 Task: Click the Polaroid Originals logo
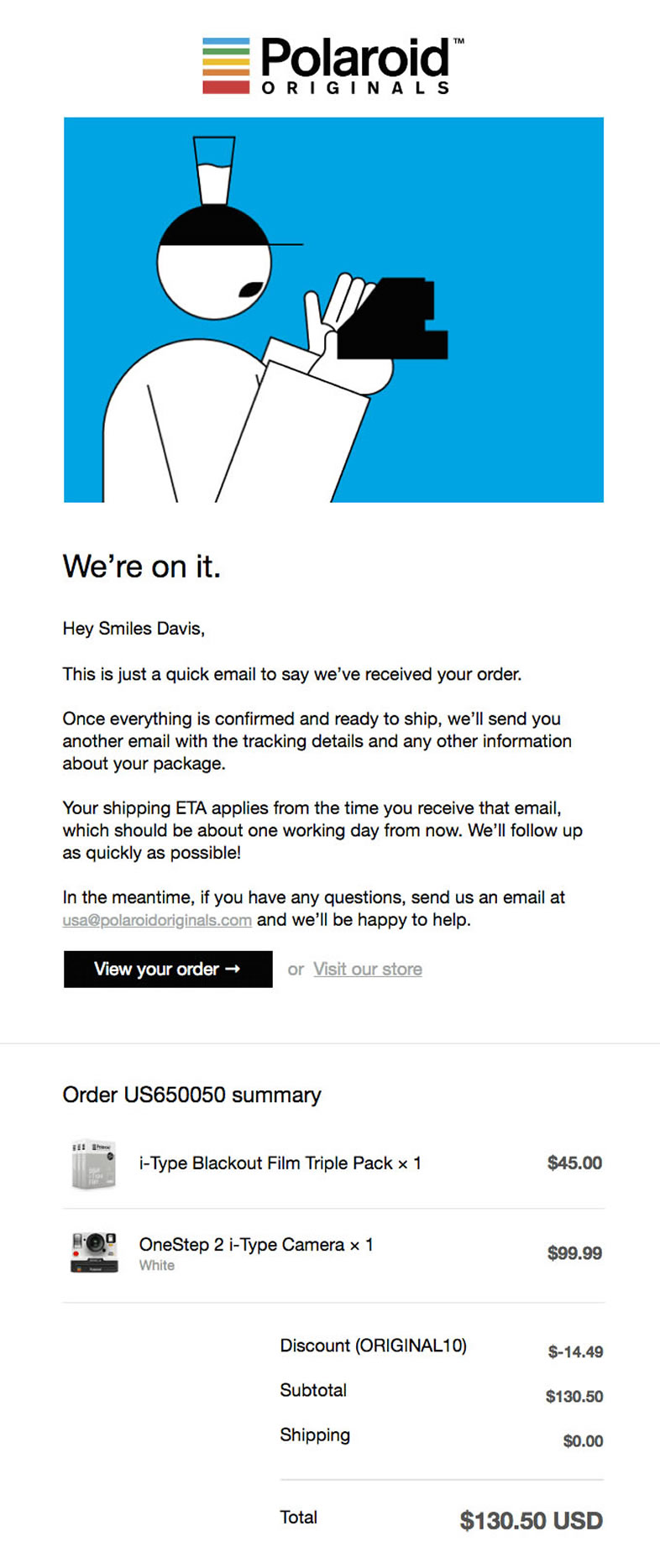tap(333, 65)
